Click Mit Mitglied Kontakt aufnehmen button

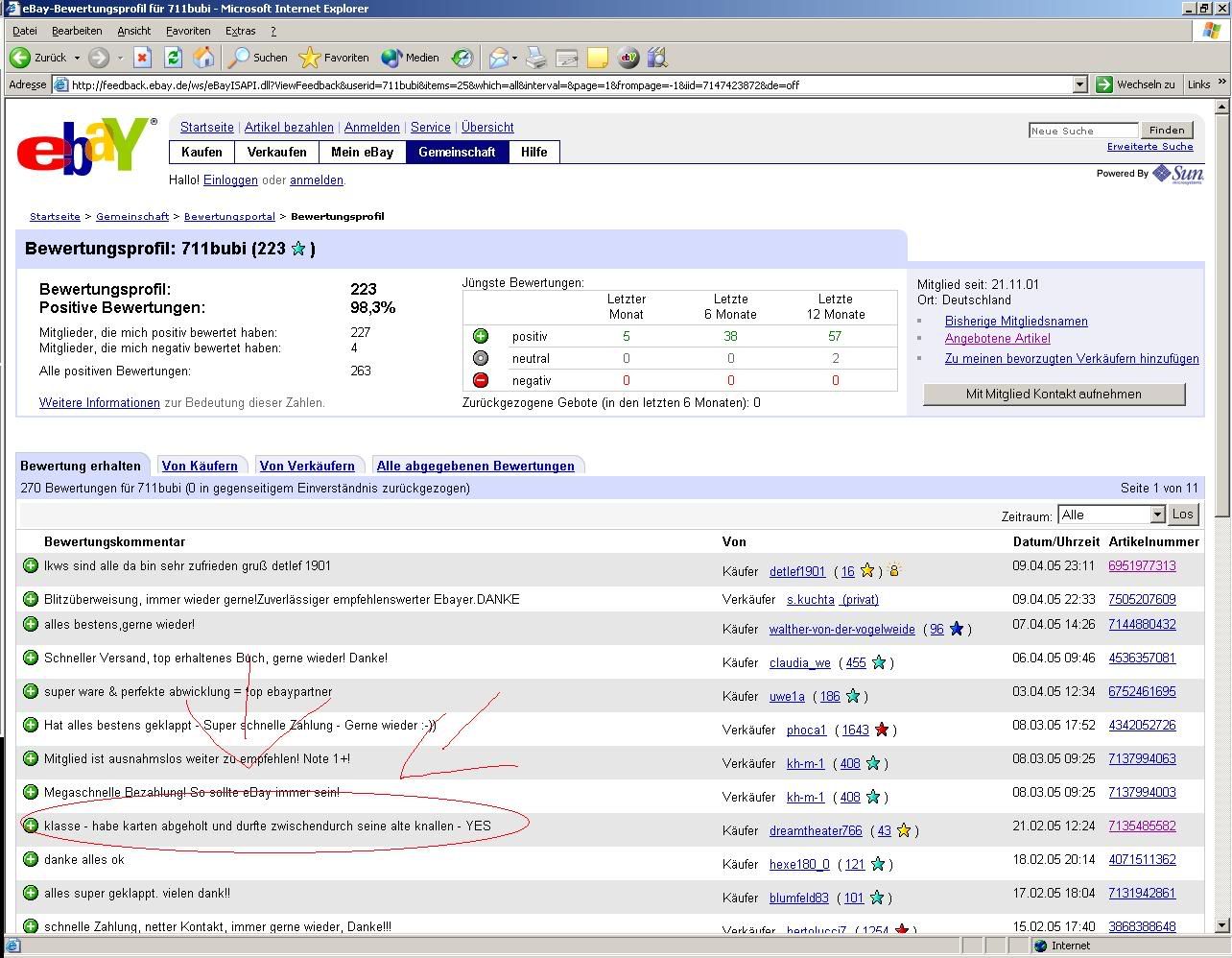pos(1054,394)
